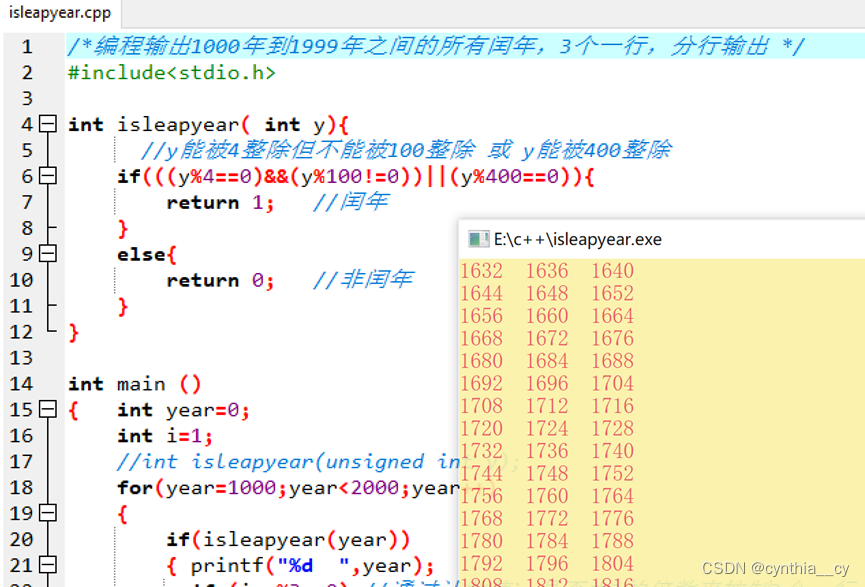The height and width of the screenshot is (587, 865).
Task: Click the empty area of the tab bar
Action: [400, 14]
